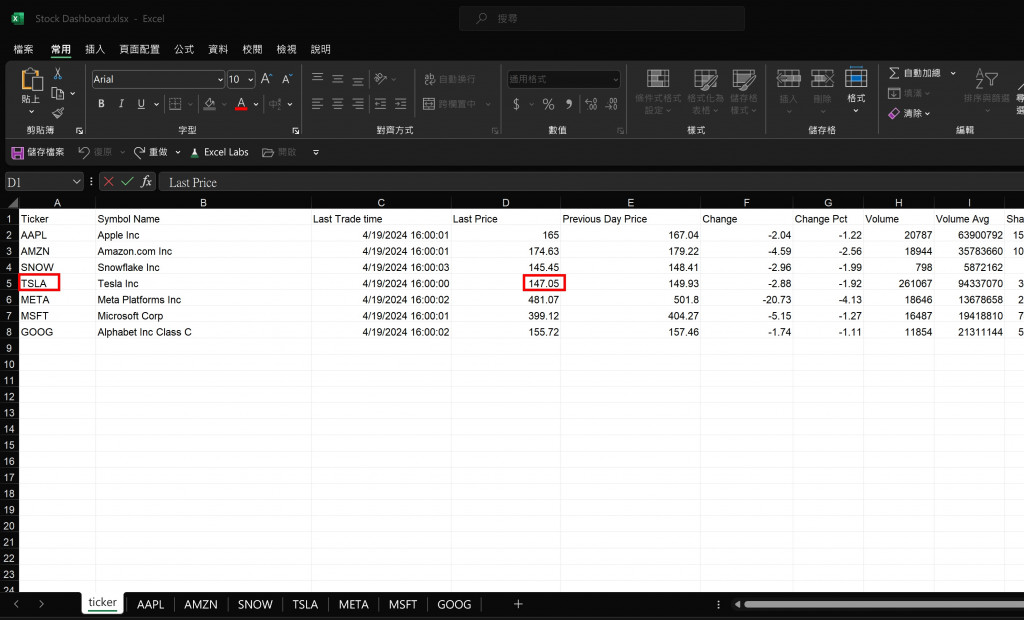Select the Snowflake Inc cell
The height and width of the screenshot is (620, 1024).
(203, 267)
